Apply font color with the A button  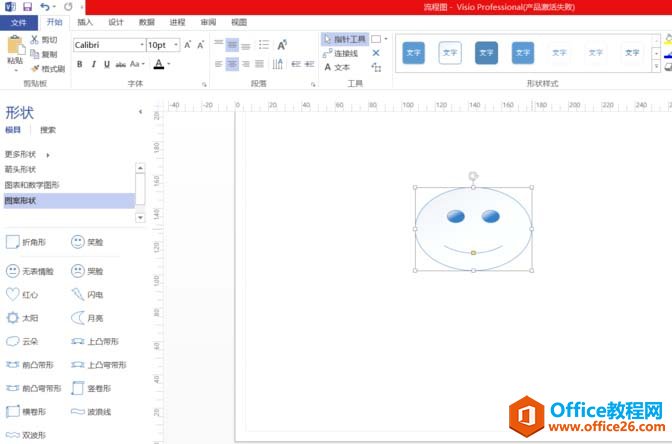[159, 64]
